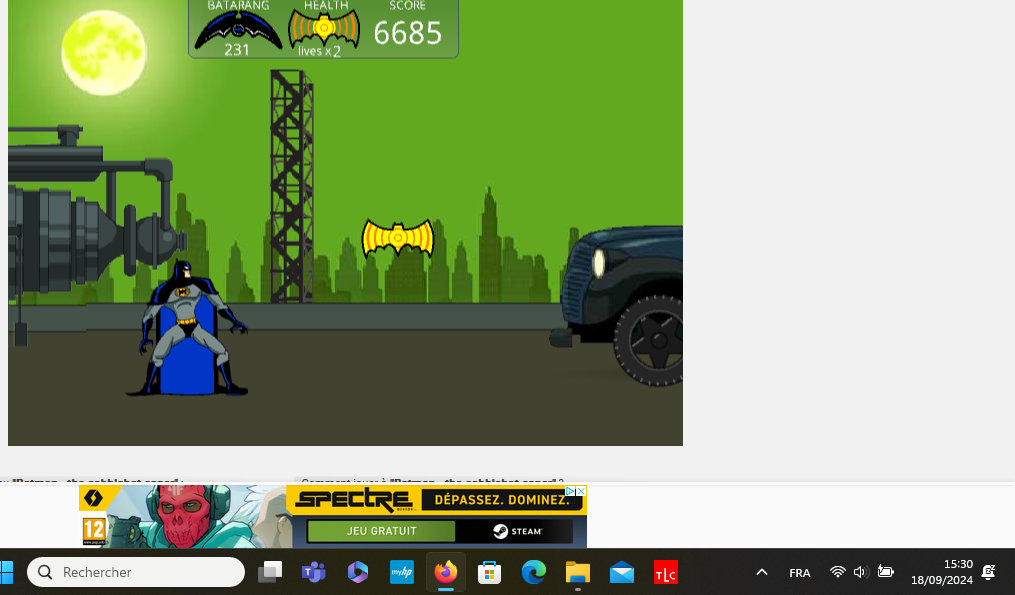This screenshot has height=595, width=1015.
Task: Open Microsoft Store from taskbar
Action: [x=490, y=572]
